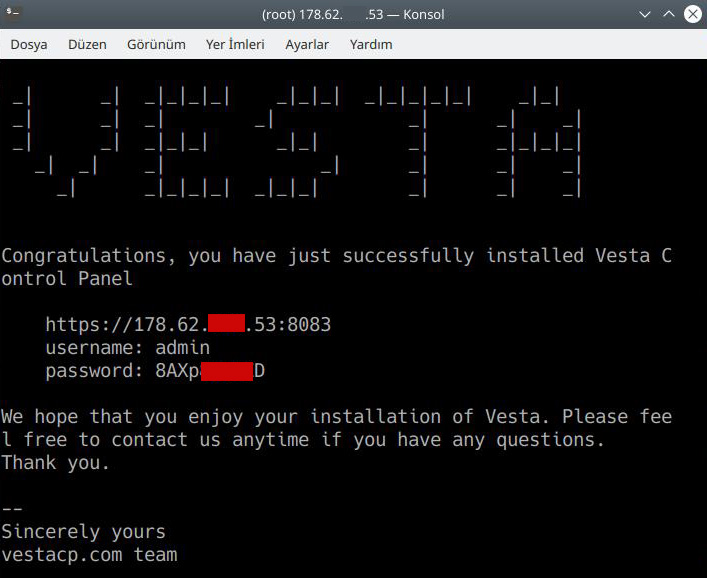Open the Düzen menu
The width and height of the screenshot is (707, 578).
(x=87, y=44)
